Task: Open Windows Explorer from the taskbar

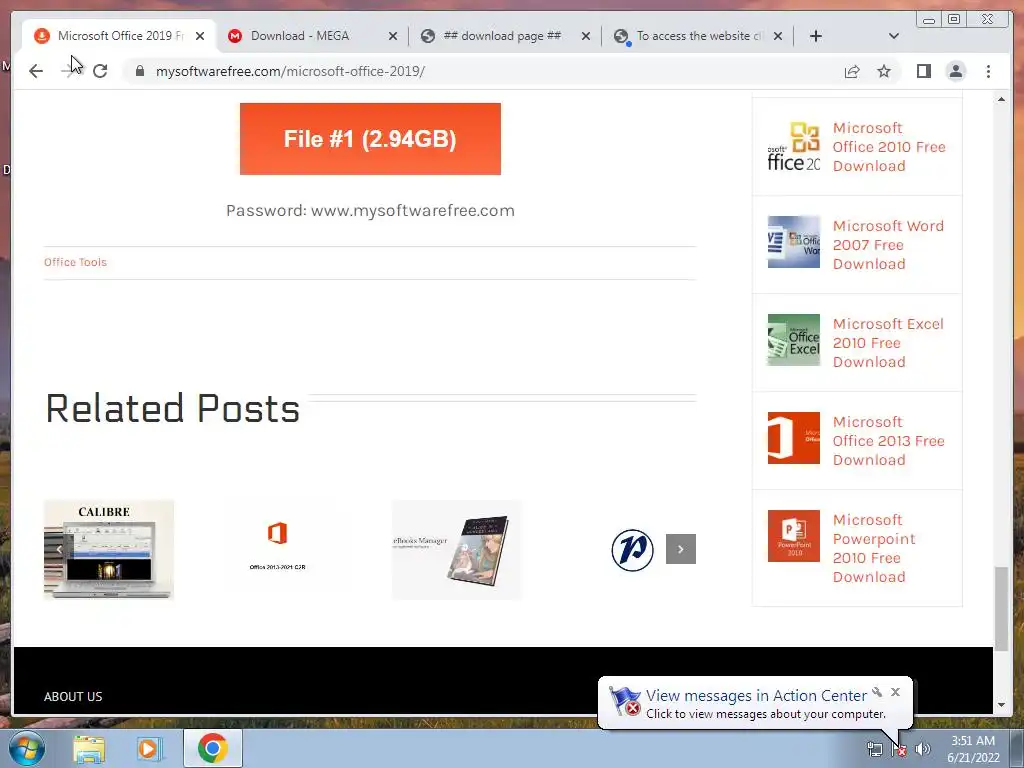Action: point(89,748)
